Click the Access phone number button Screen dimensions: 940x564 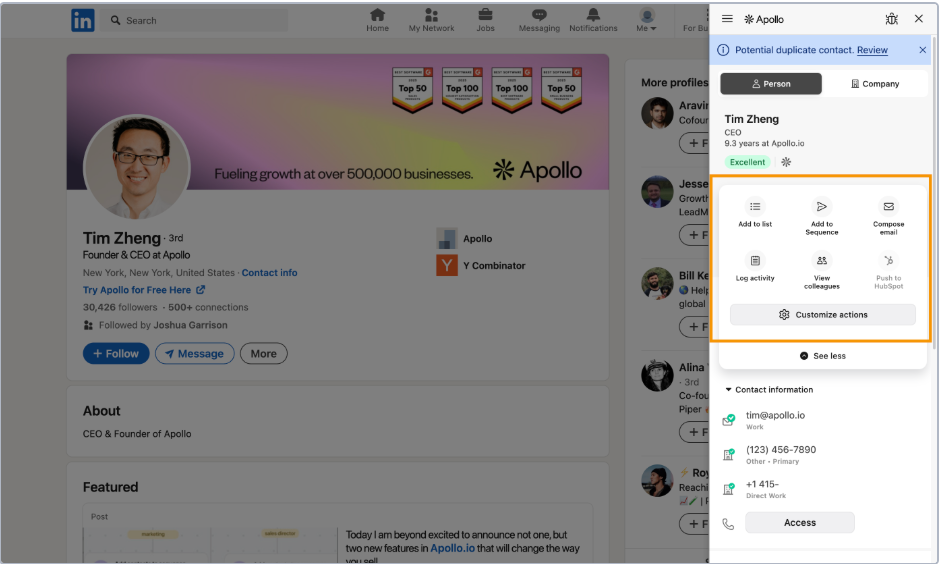tap(800, 523)
